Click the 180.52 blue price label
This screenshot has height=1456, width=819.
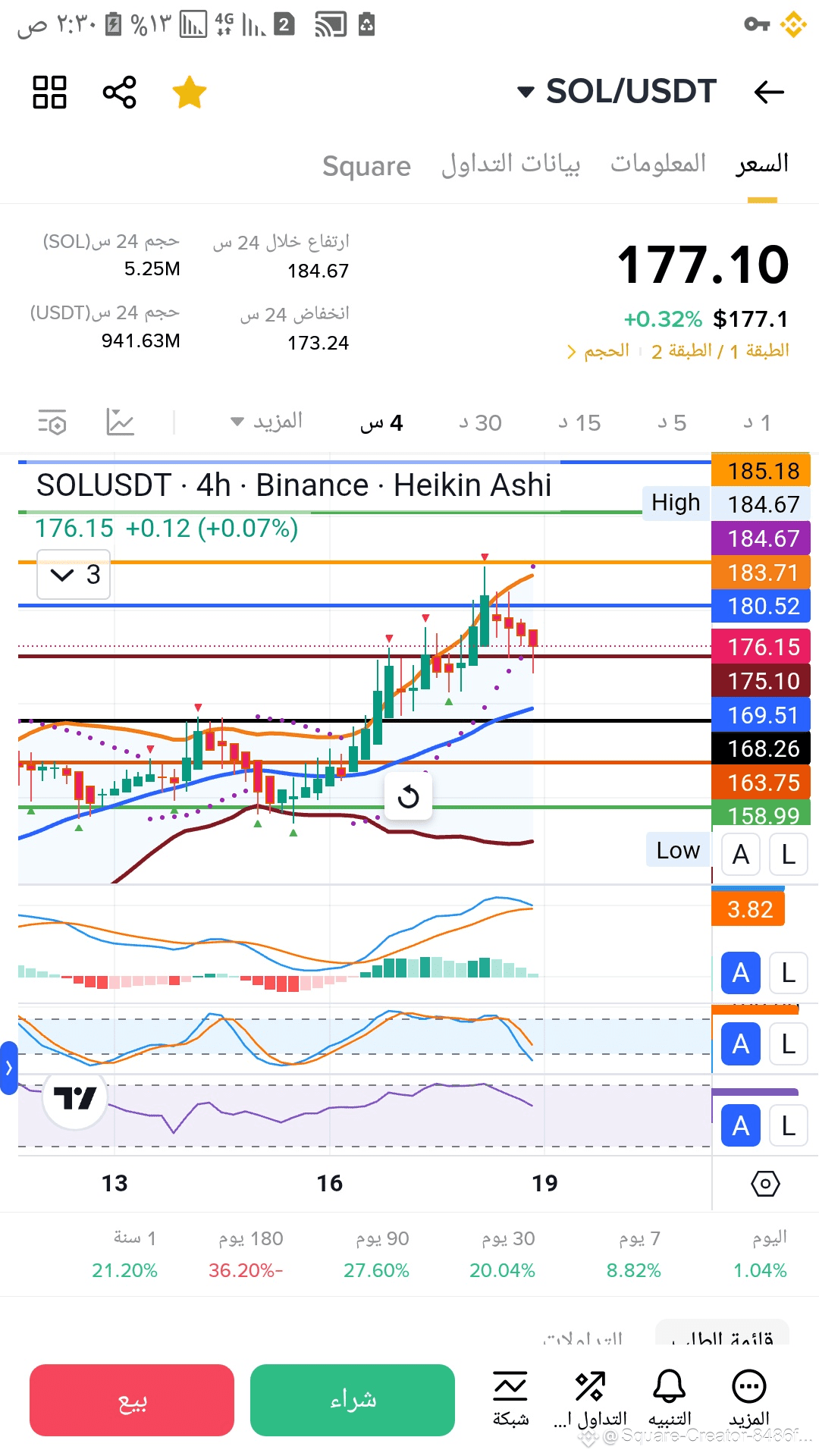(761, 606)
